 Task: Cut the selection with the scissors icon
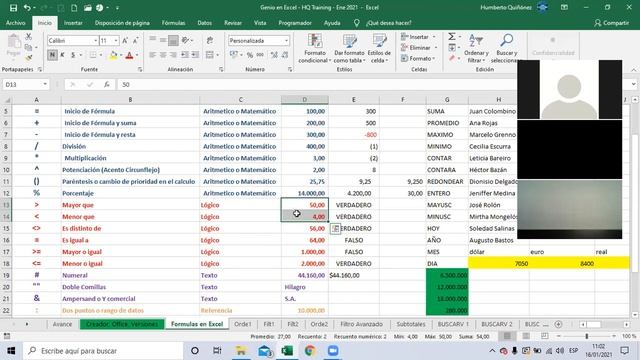coord(29,37)
